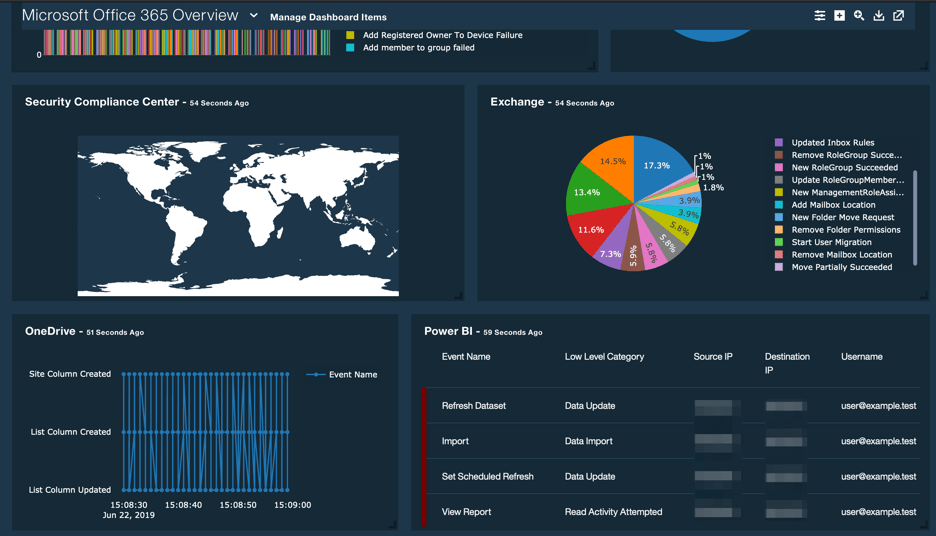Click the world map in Security Compliance Center
The height and width of the screenshot is (536, 936).
[x=238, y=215]
